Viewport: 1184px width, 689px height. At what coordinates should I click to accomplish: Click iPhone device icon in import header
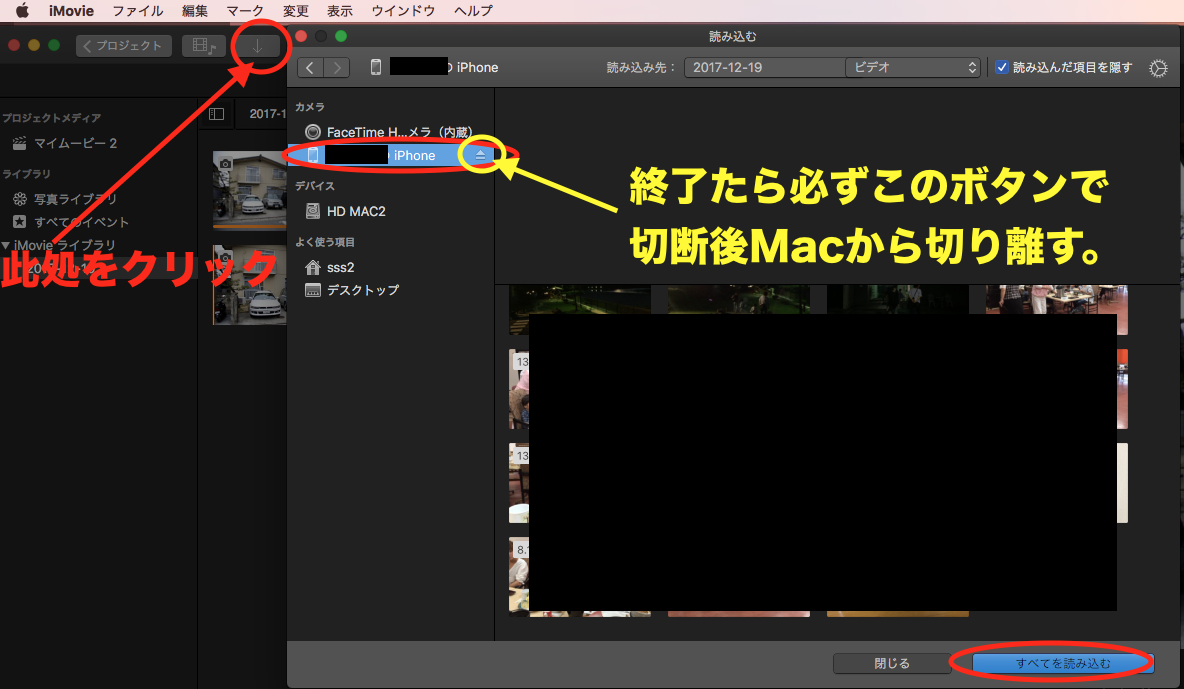click(x=375, y=67)
